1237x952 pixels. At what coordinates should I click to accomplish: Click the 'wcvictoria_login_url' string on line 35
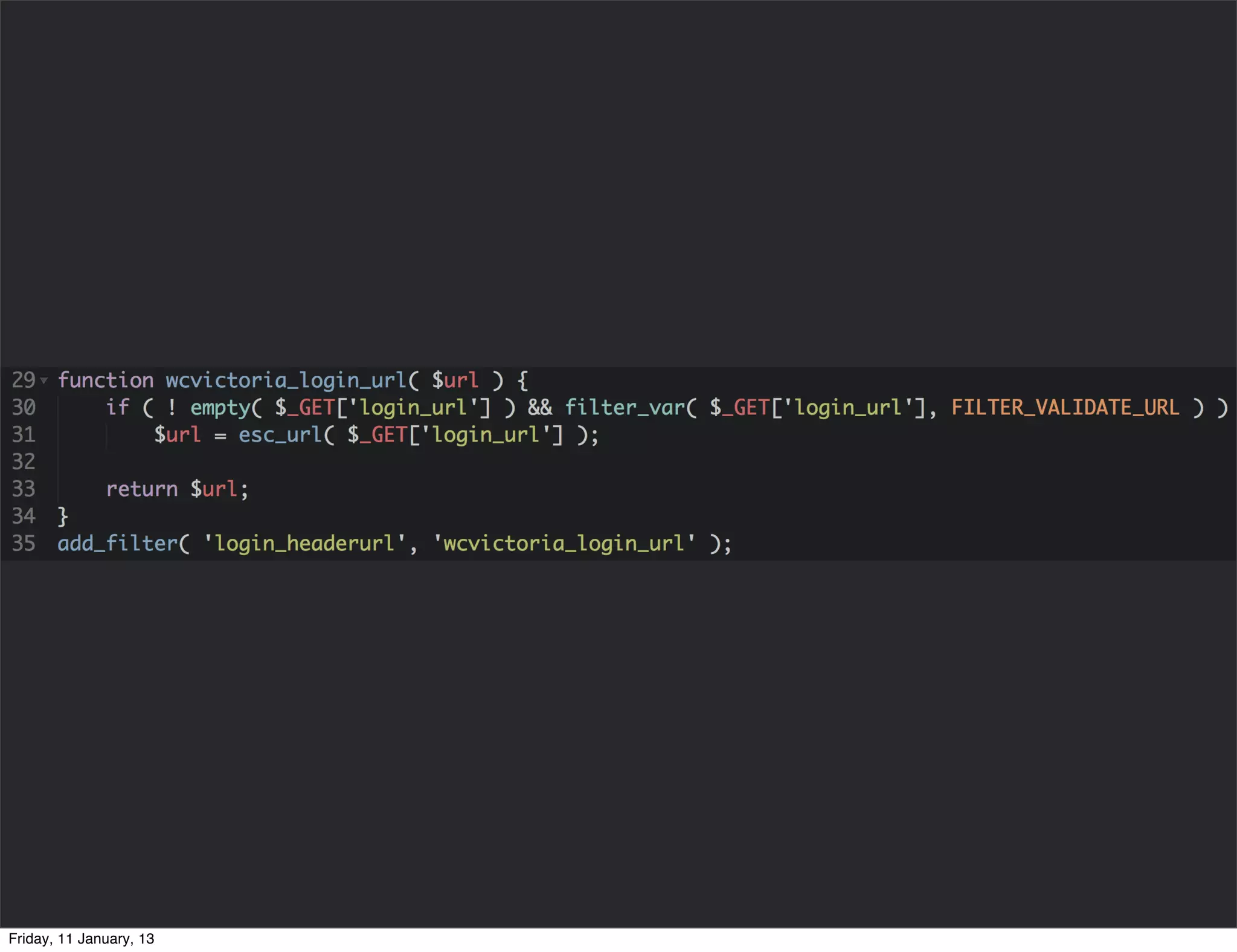[564, 543]
